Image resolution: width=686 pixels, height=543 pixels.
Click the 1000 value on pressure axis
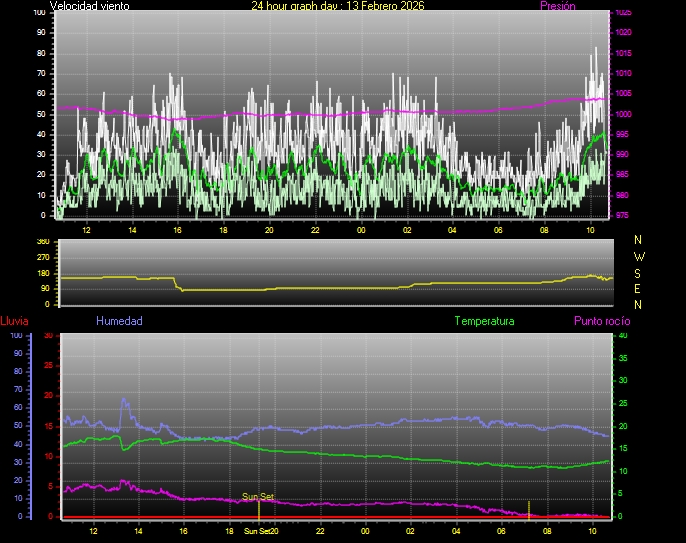(623, 114)
